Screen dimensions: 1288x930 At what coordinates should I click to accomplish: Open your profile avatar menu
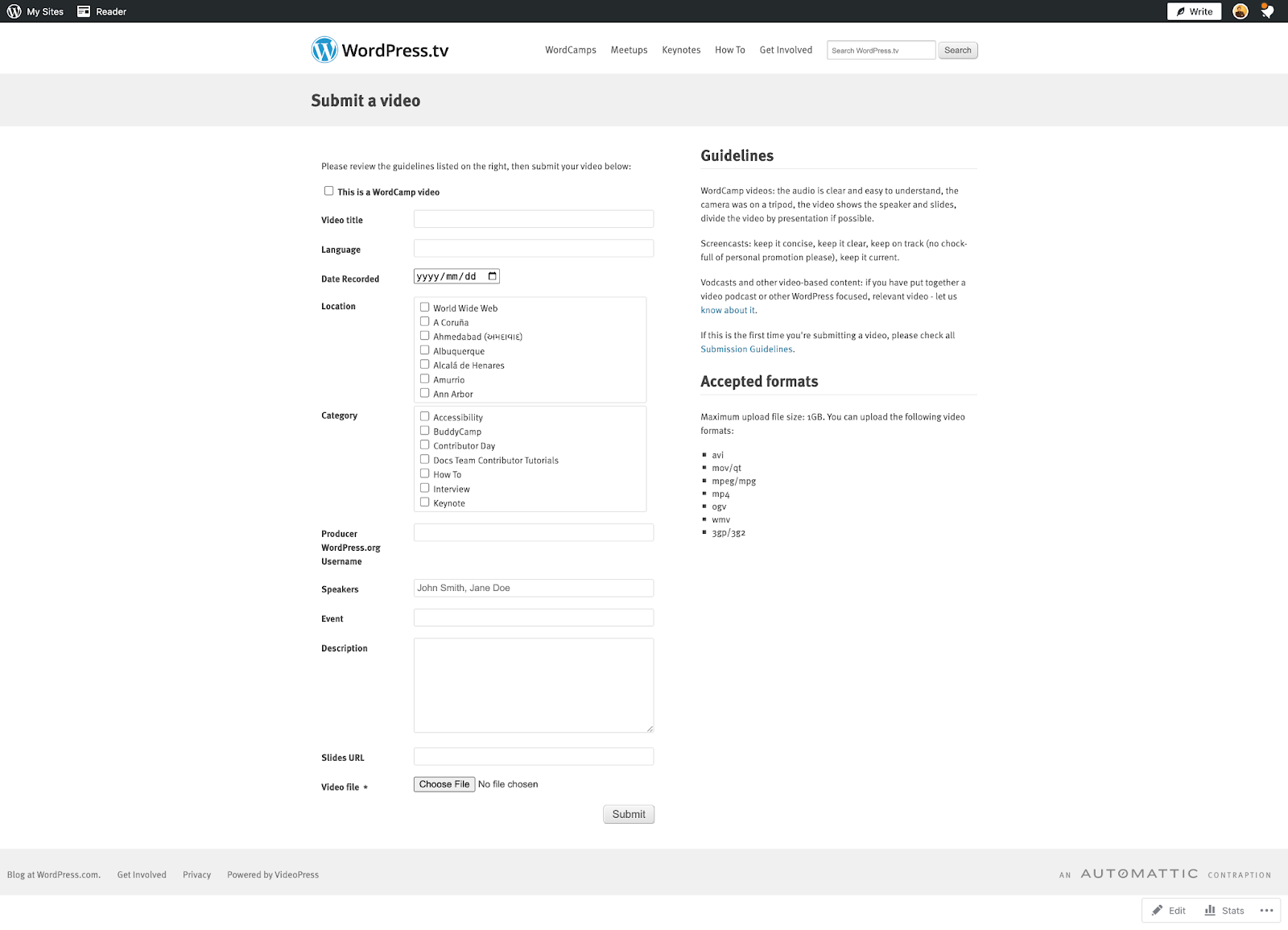[x=1239, y=11]
